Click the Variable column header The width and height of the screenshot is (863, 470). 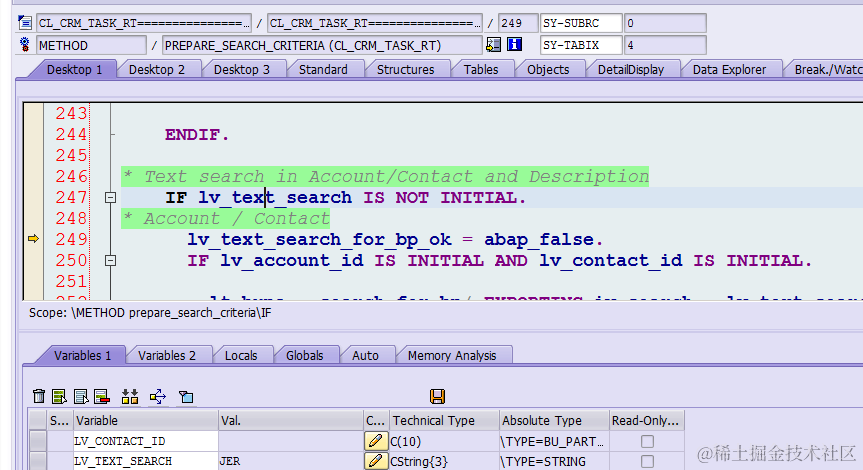click(x=146, y=420)
